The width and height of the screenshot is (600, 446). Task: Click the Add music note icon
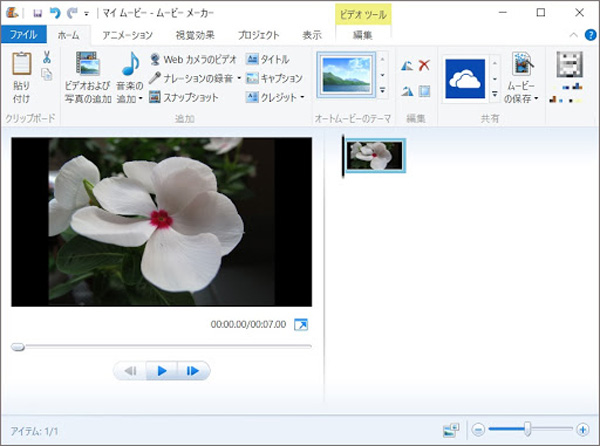tap(130, 63)
